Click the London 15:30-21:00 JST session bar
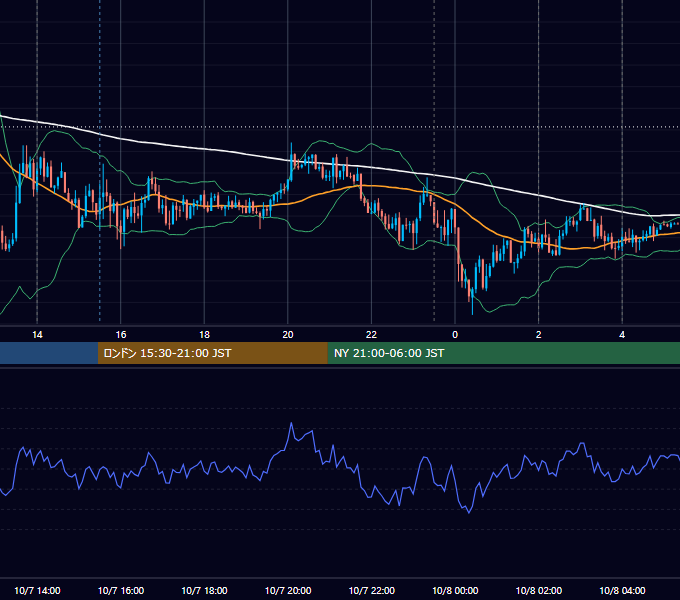This screenshot has height=600, width=680. (212, 353)
